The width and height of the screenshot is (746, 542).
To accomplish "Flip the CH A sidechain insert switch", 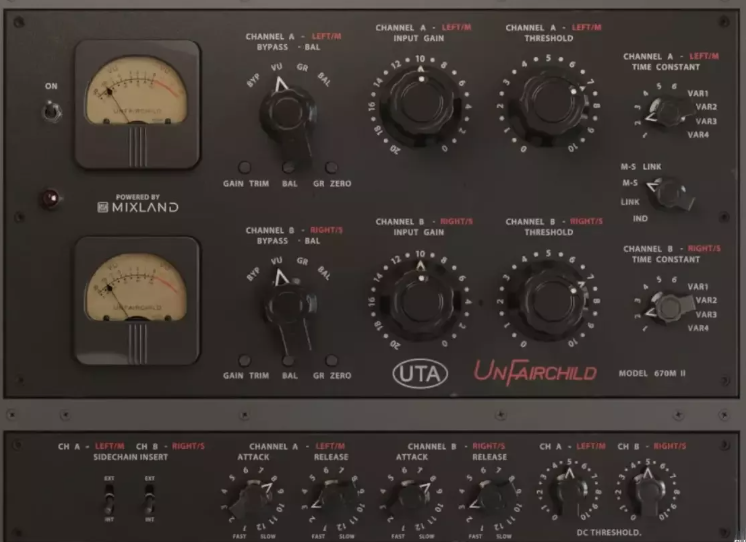I will [x=109, y=499].
